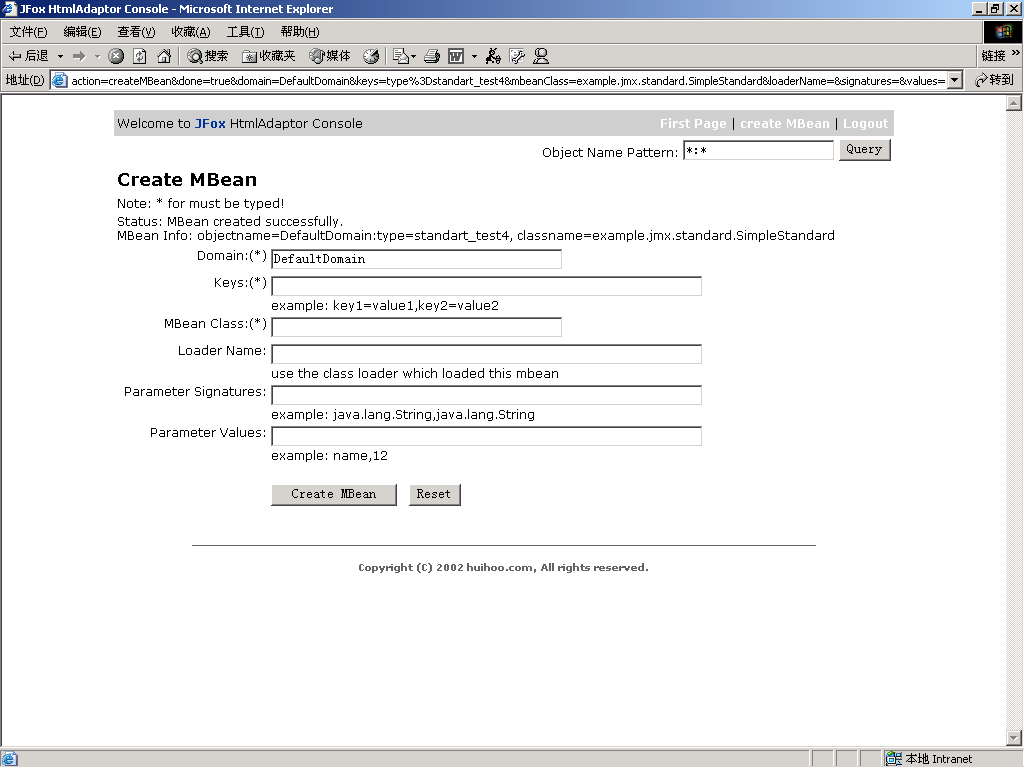Click the 'example: name,12' hint text

[x=329, y=456]
